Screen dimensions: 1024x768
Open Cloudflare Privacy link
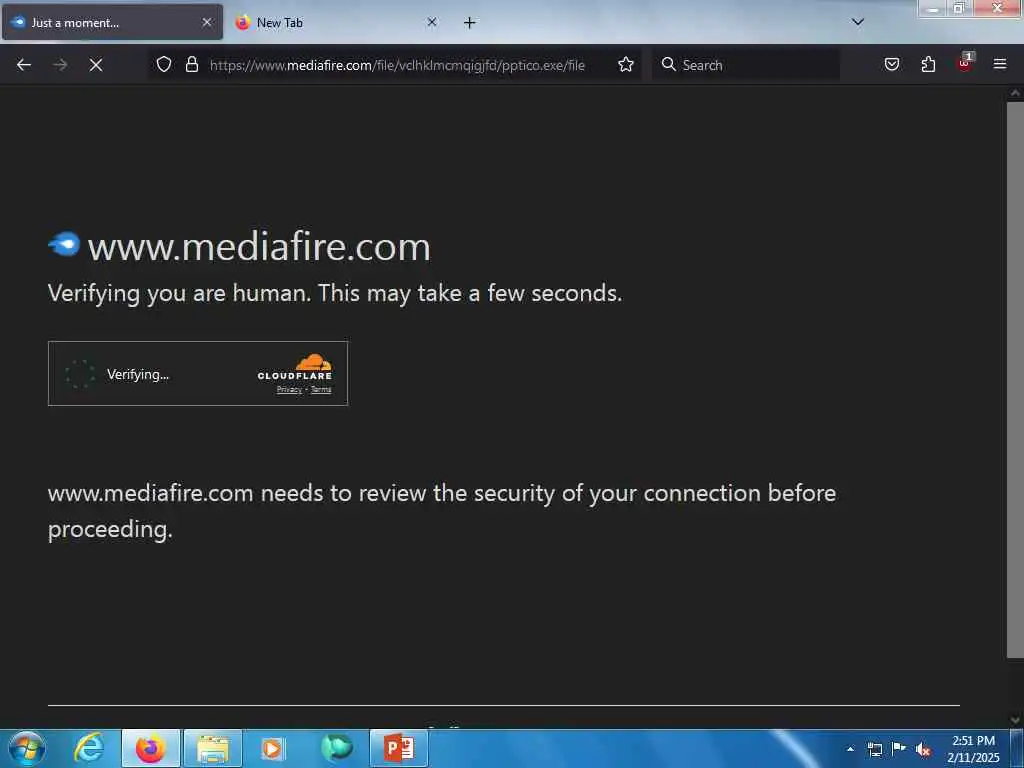[x=289, y=390]
